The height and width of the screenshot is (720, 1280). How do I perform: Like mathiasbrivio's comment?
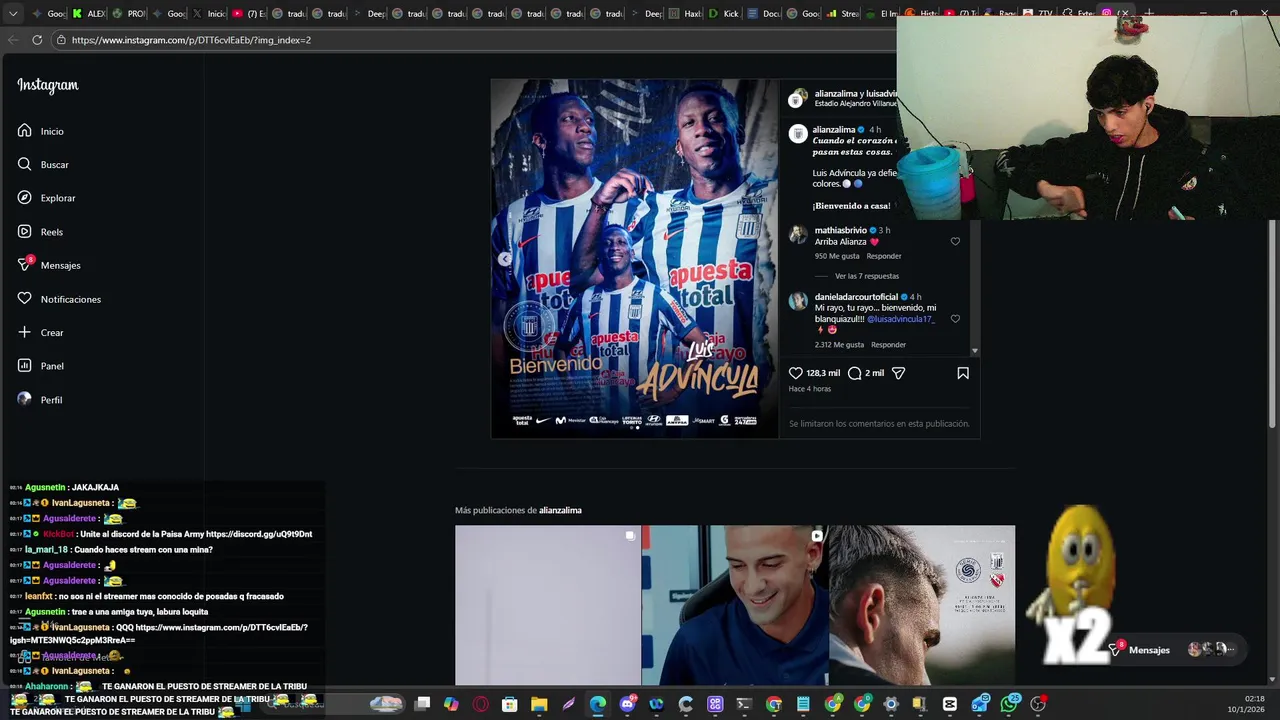(x=955, y=241)
